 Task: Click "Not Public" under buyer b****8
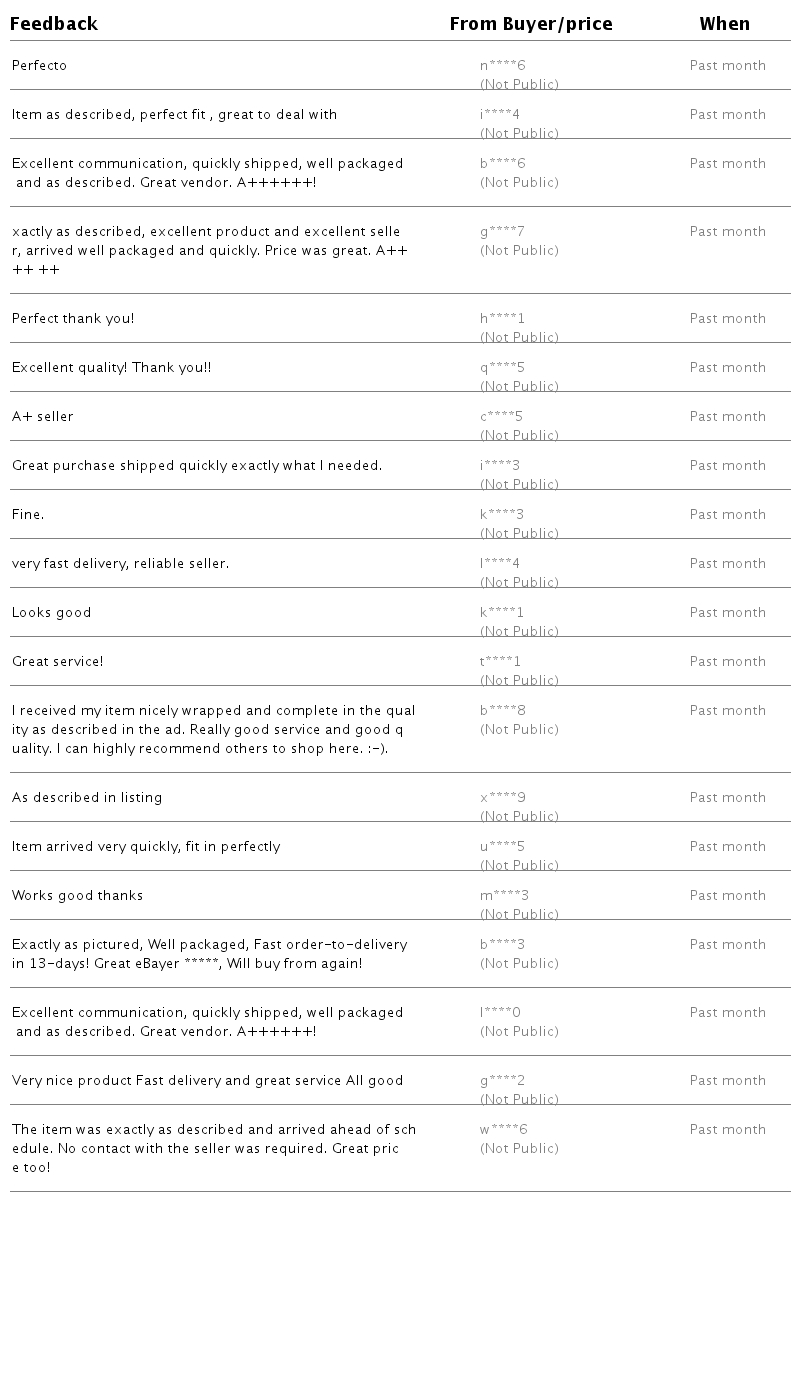(x=519, y=730)
